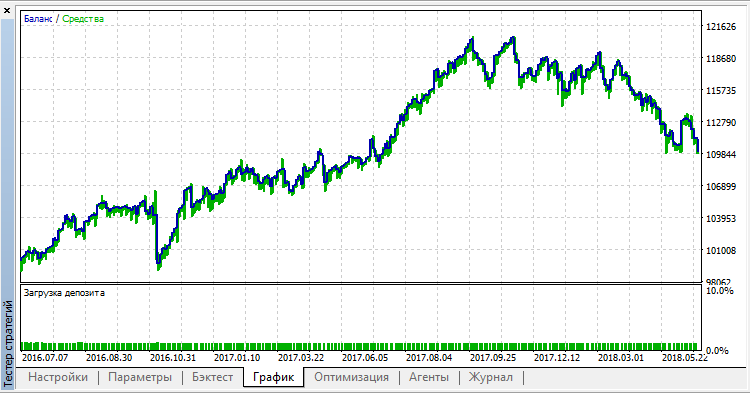Click the Тестер стратегий vertical panel title

click(8, 343)
